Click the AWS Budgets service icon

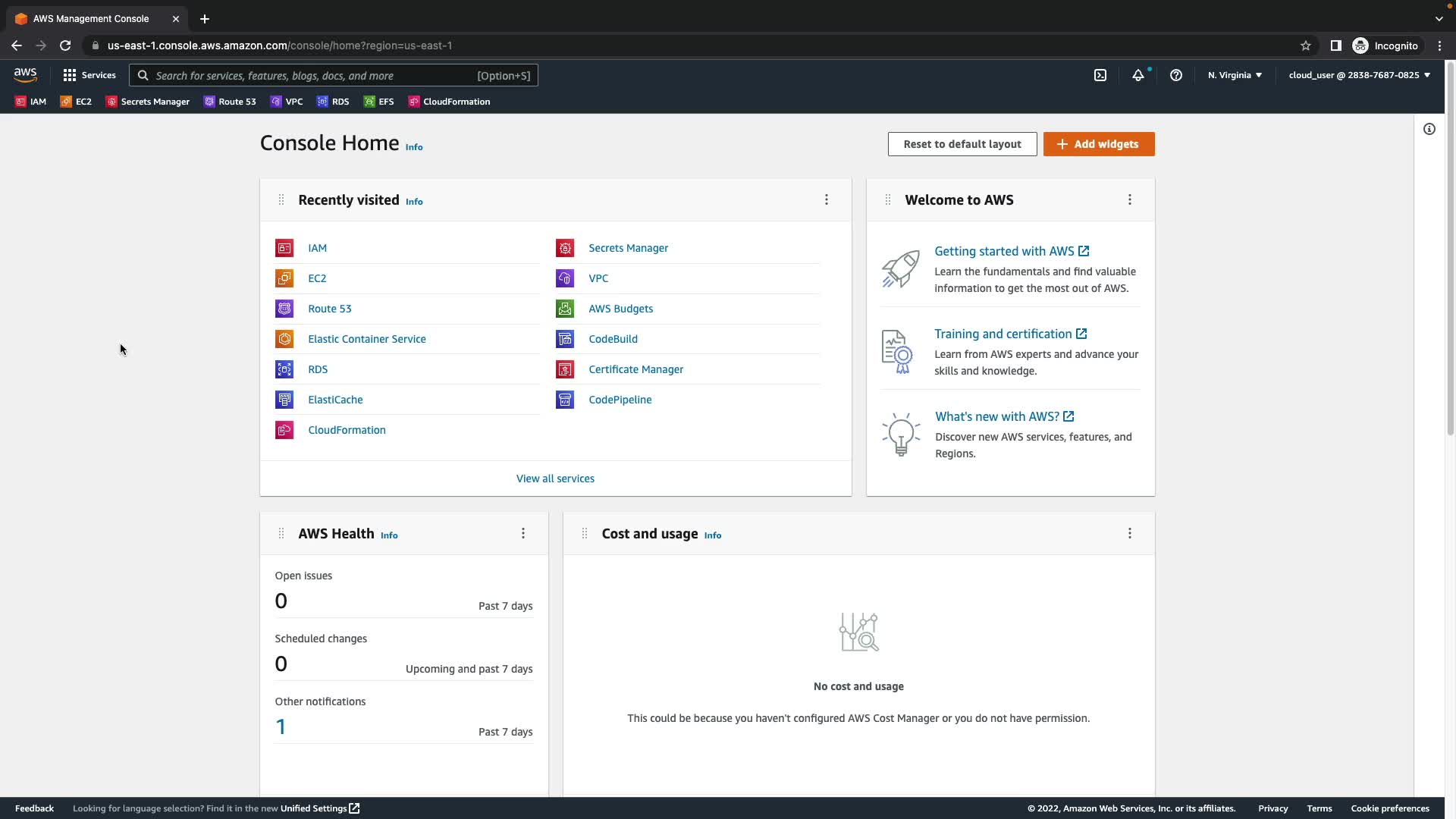565,309
